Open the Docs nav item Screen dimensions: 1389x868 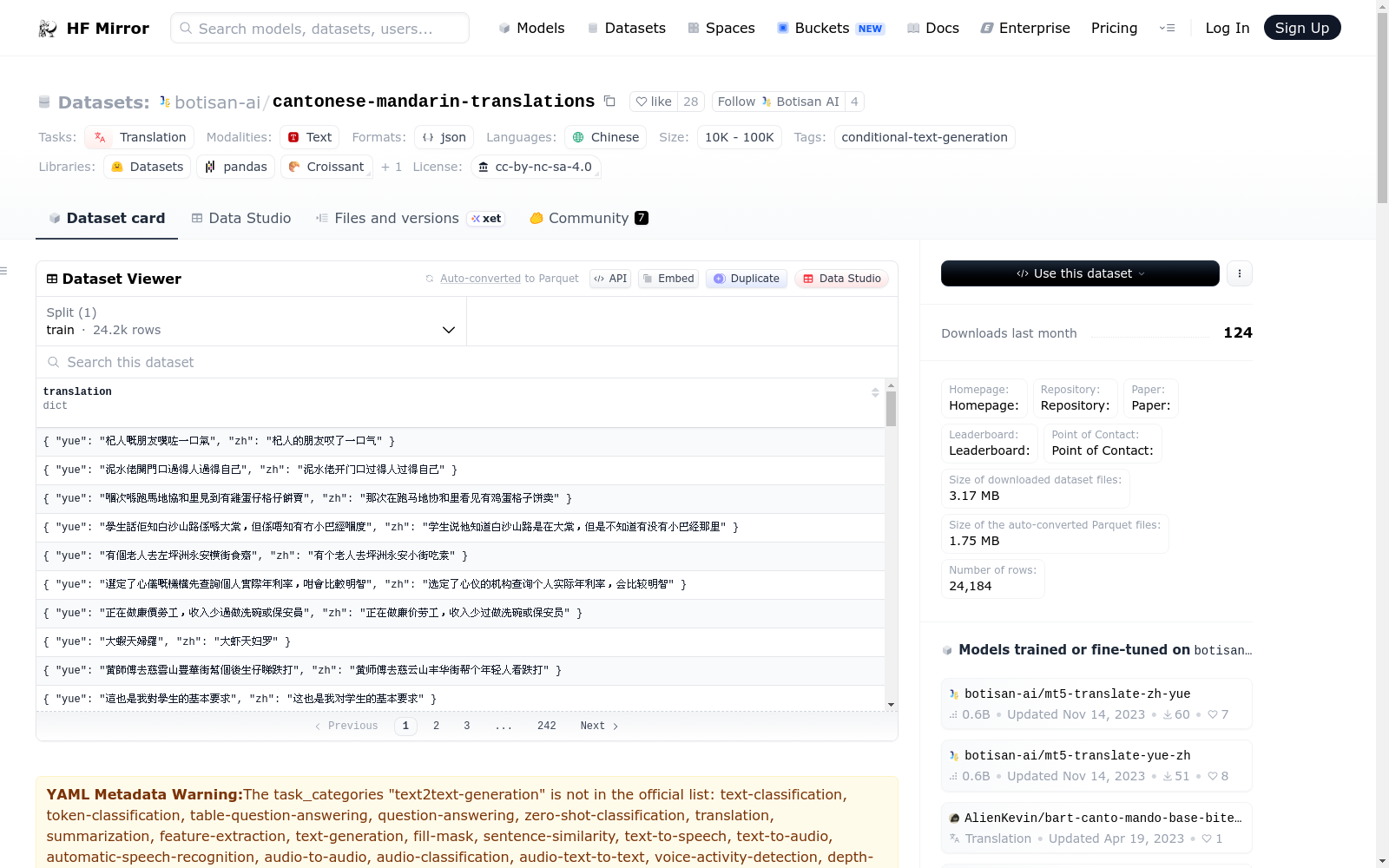pos(933,28)
